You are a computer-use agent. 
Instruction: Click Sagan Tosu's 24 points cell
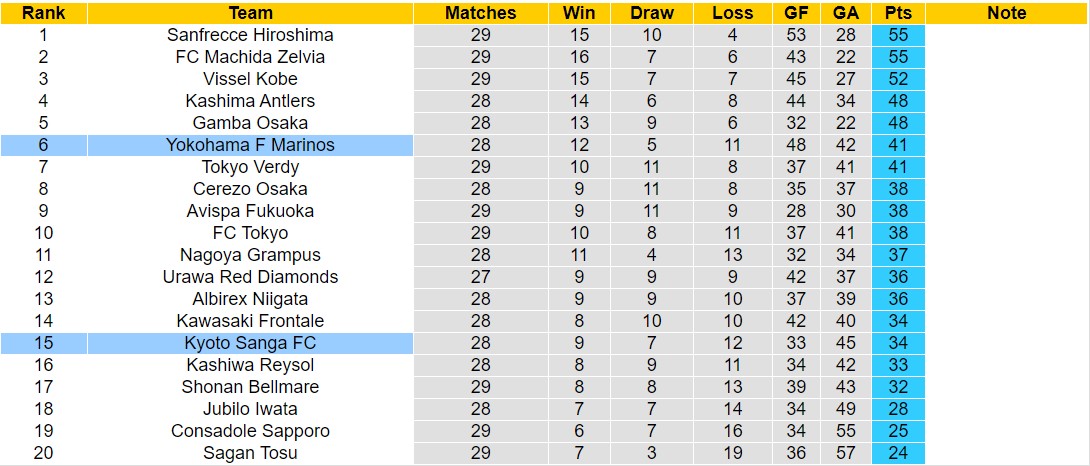point(897,453)
